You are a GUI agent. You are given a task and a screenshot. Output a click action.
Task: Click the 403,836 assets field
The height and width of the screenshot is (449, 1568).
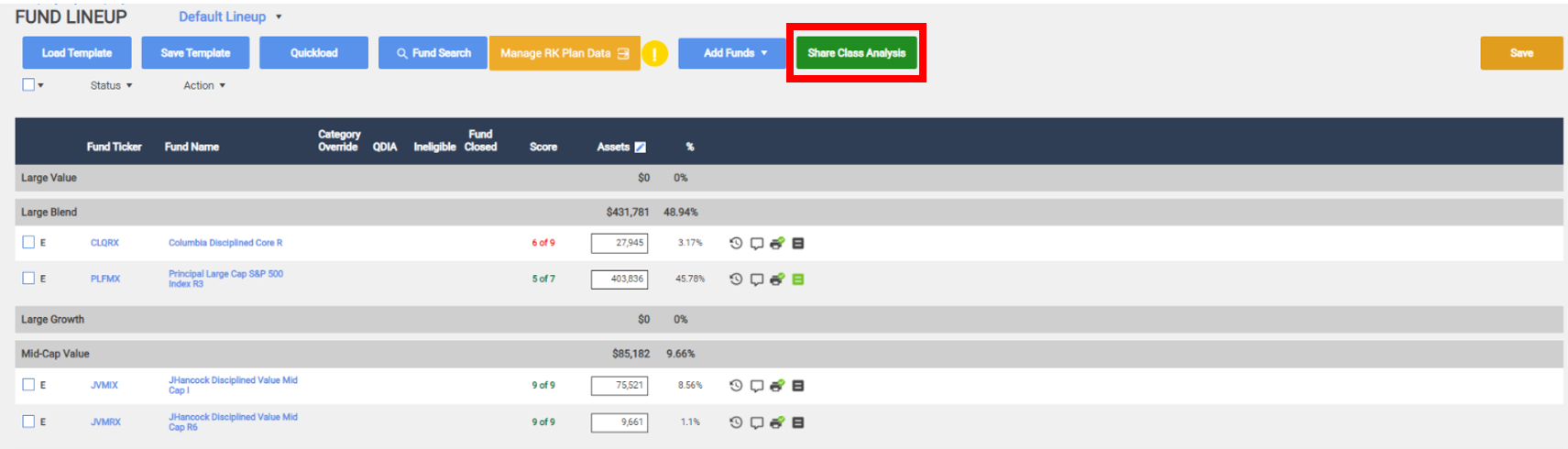[620, 279]
